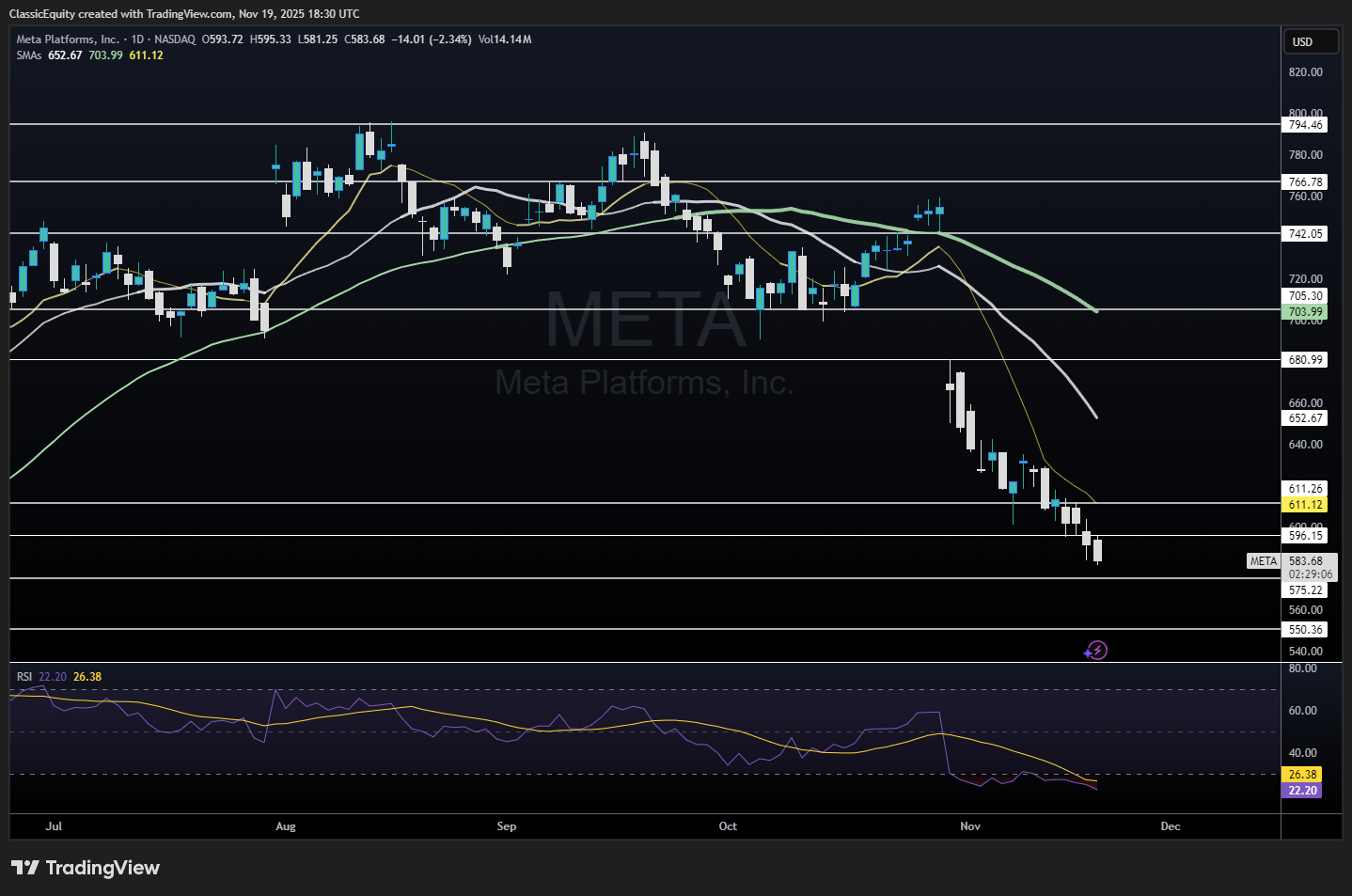This screenshot has height=896, width=1352.
Task: Click the −14.01 (−2.34%) change value
Action: click(x=432, y=39)
